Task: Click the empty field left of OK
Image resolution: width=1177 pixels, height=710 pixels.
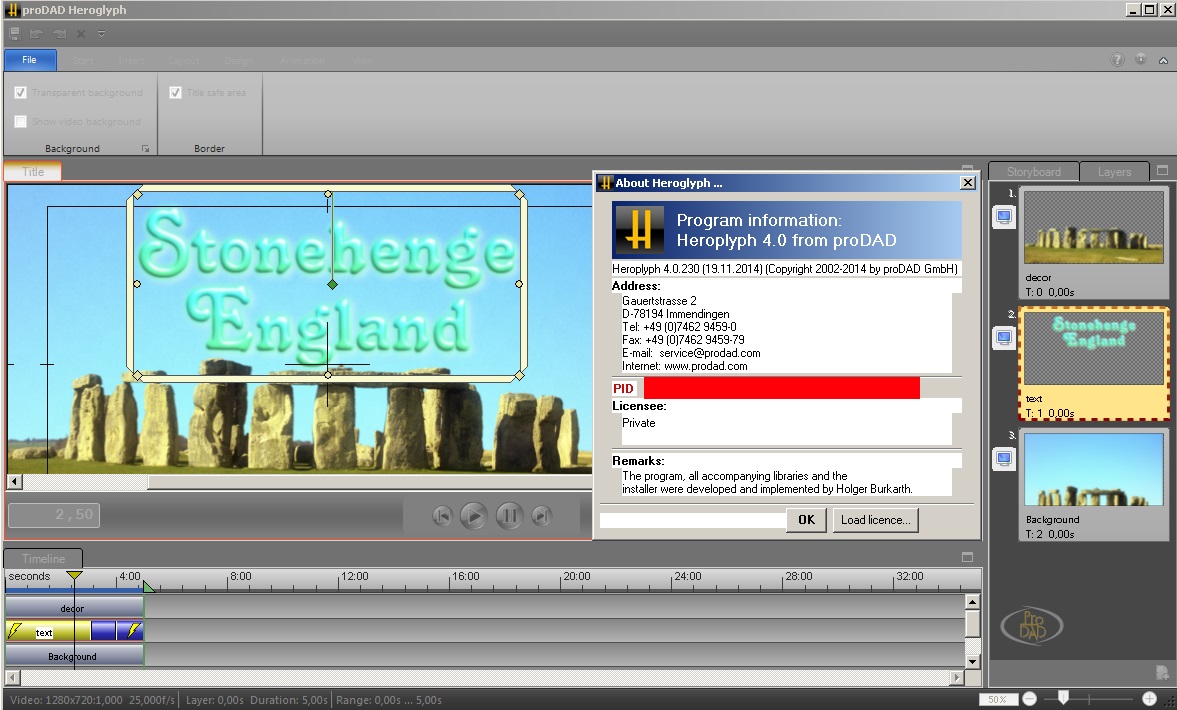Action: click(x=692, y=520)
